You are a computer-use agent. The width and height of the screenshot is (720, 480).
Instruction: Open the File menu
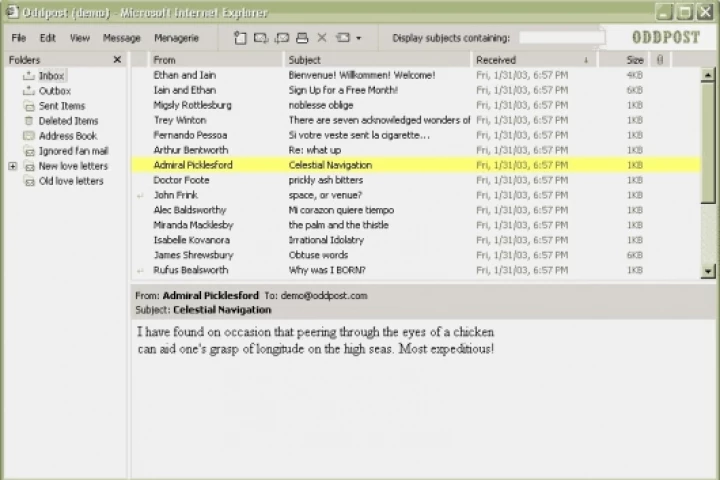pyautogui.click(x=19, y=38)
